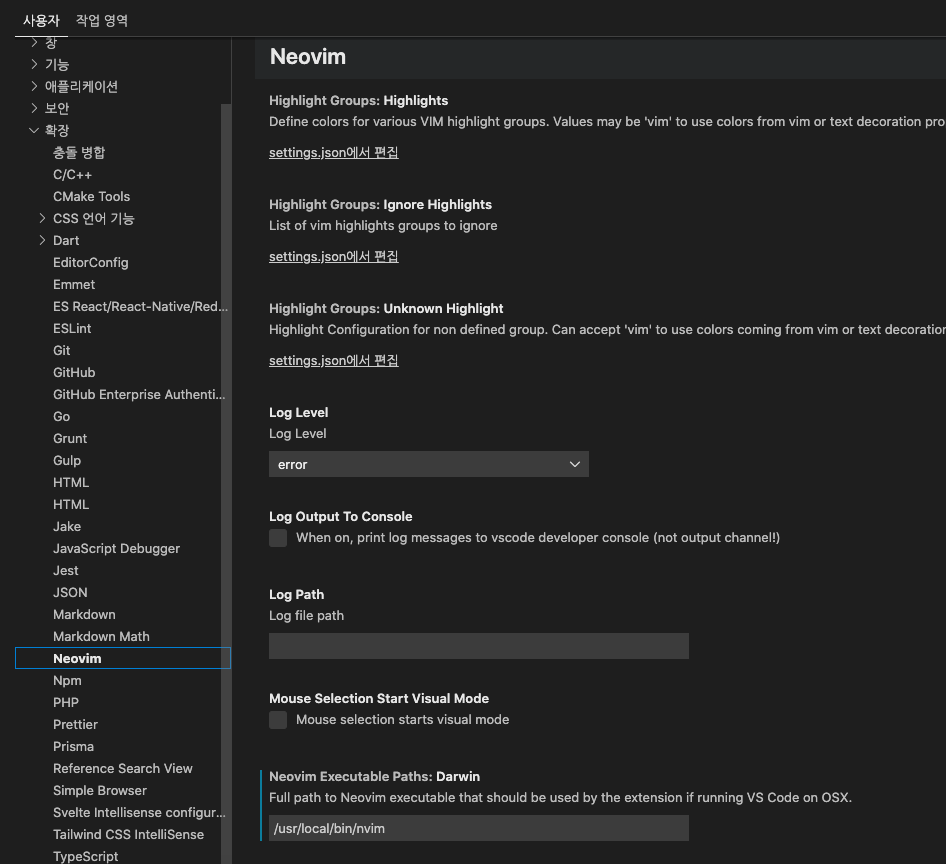
Task: Enable Mouse Selection Start Visual Mode checkbox
Action: click(x=278, y=719)
